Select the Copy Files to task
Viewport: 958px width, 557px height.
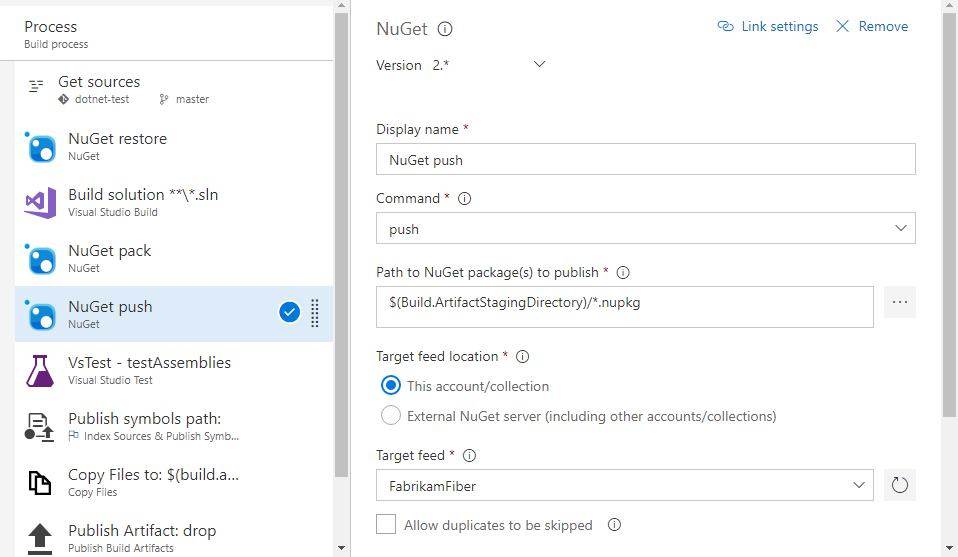[174, 482]
